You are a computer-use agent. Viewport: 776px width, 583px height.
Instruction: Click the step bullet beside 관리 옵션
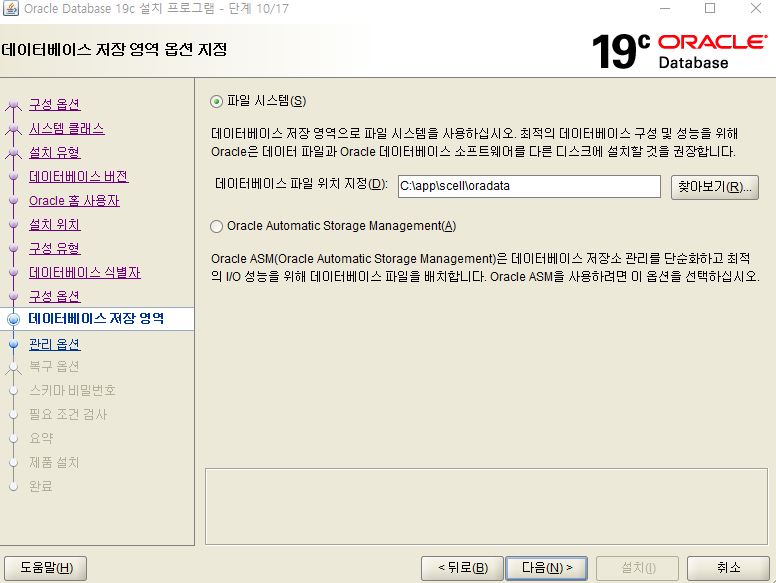14,344
